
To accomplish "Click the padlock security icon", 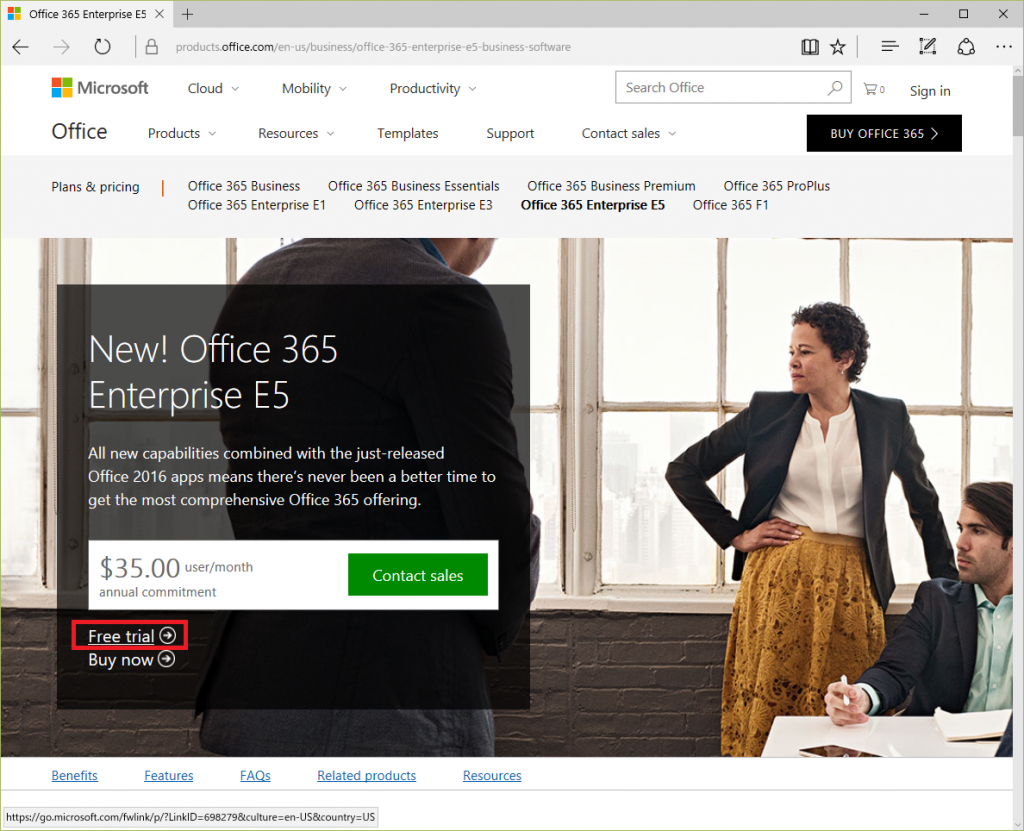I will click(152, 47).
